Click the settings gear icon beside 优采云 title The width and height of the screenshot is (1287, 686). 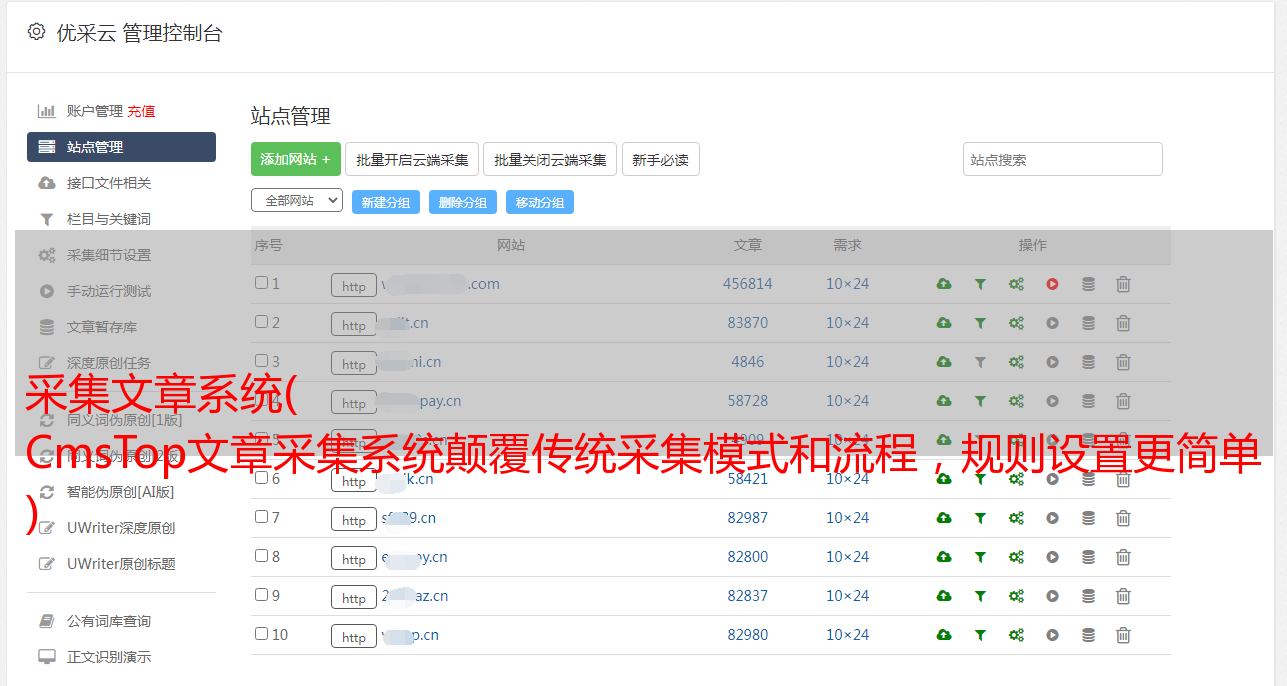click(x=37, y=32)
